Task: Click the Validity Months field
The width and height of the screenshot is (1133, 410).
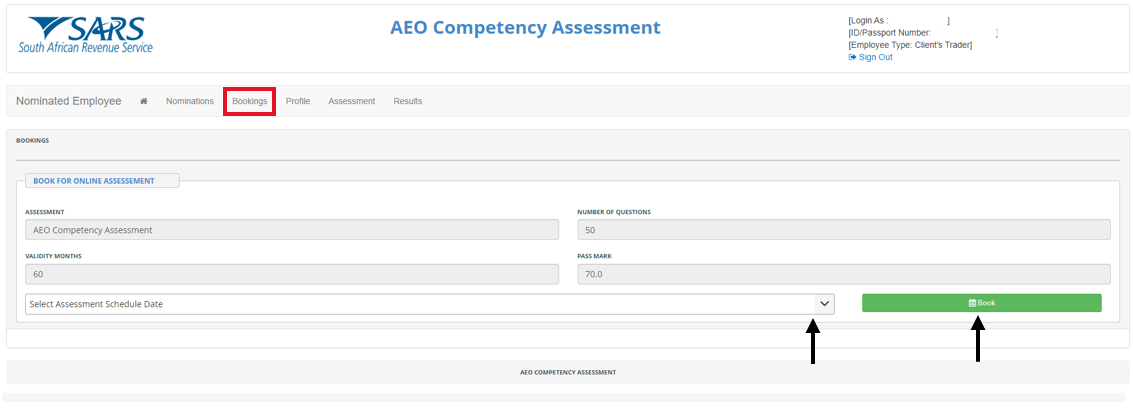Action: [291, 274]
